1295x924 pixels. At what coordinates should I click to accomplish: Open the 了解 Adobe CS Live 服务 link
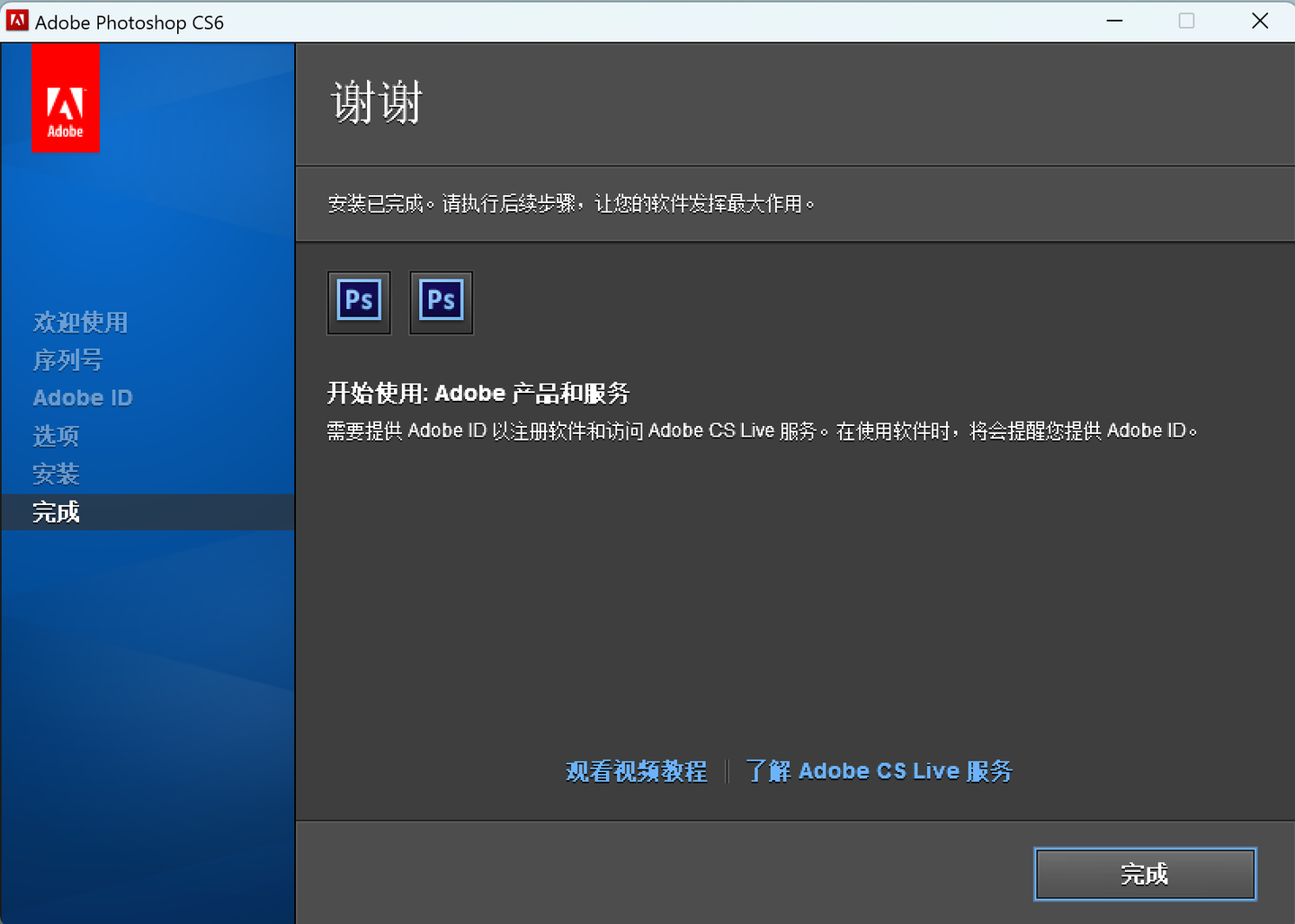(x=879, y=770)
